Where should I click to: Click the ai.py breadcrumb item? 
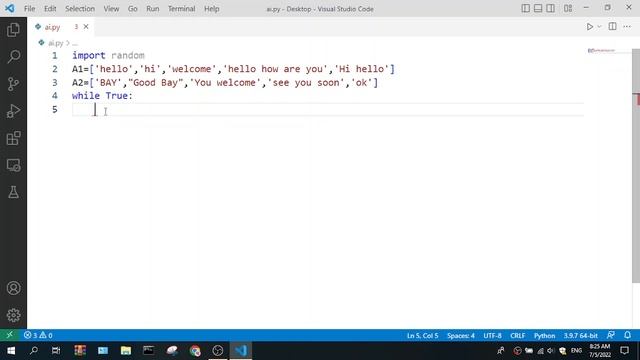pyautogui.click(x=56, y=43)
